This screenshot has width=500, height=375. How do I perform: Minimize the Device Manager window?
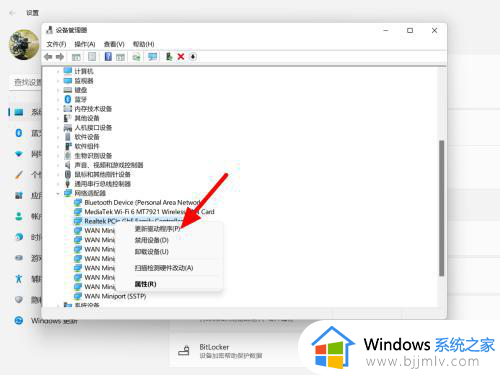386,30
